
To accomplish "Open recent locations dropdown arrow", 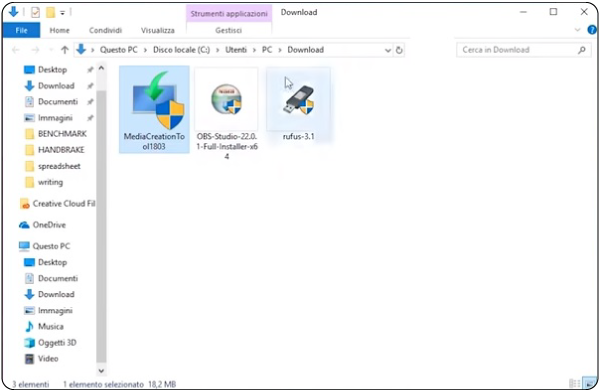I will pyautogui.click(x=51, y=50).
